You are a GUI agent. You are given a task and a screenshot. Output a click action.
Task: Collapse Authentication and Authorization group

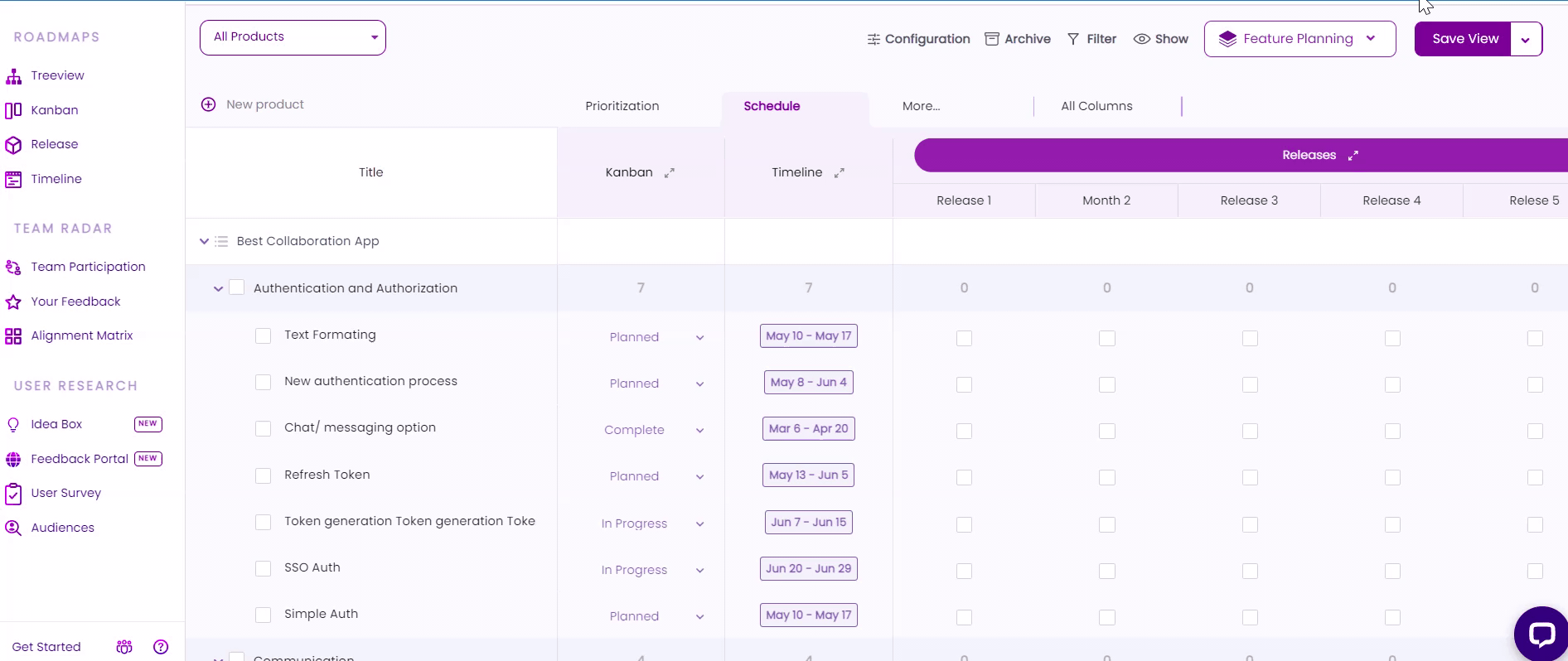(218, 289)
